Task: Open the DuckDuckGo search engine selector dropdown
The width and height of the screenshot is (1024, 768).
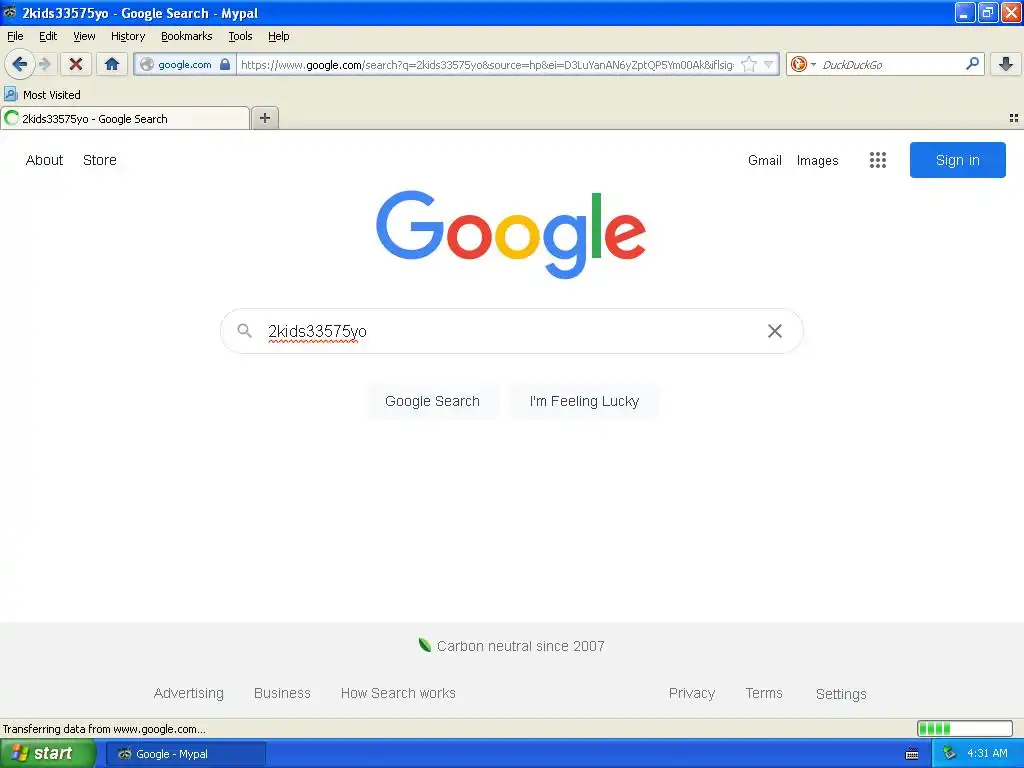Action: (x=803, y=64)
